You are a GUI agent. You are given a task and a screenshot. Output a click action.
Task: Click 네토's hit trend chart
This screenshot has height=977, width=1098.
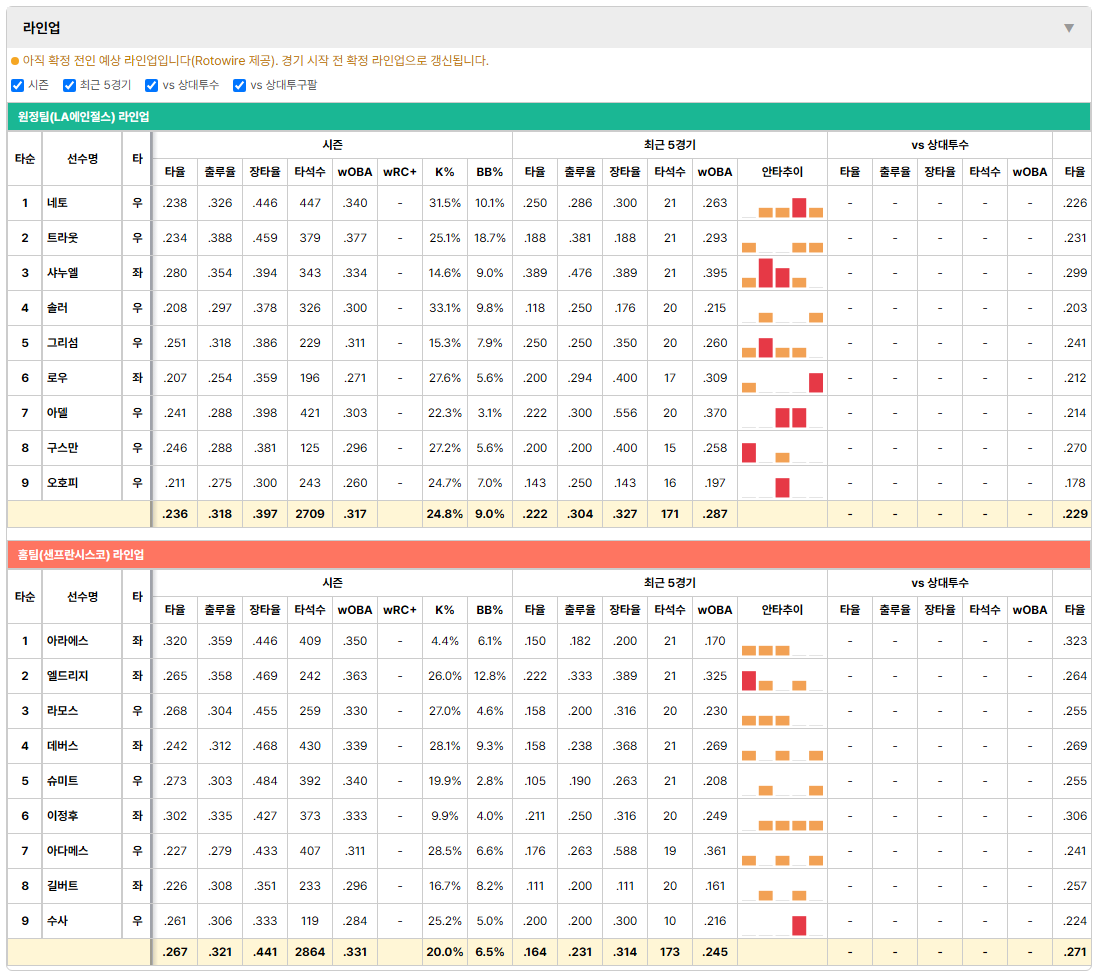(x=782, y=204)
